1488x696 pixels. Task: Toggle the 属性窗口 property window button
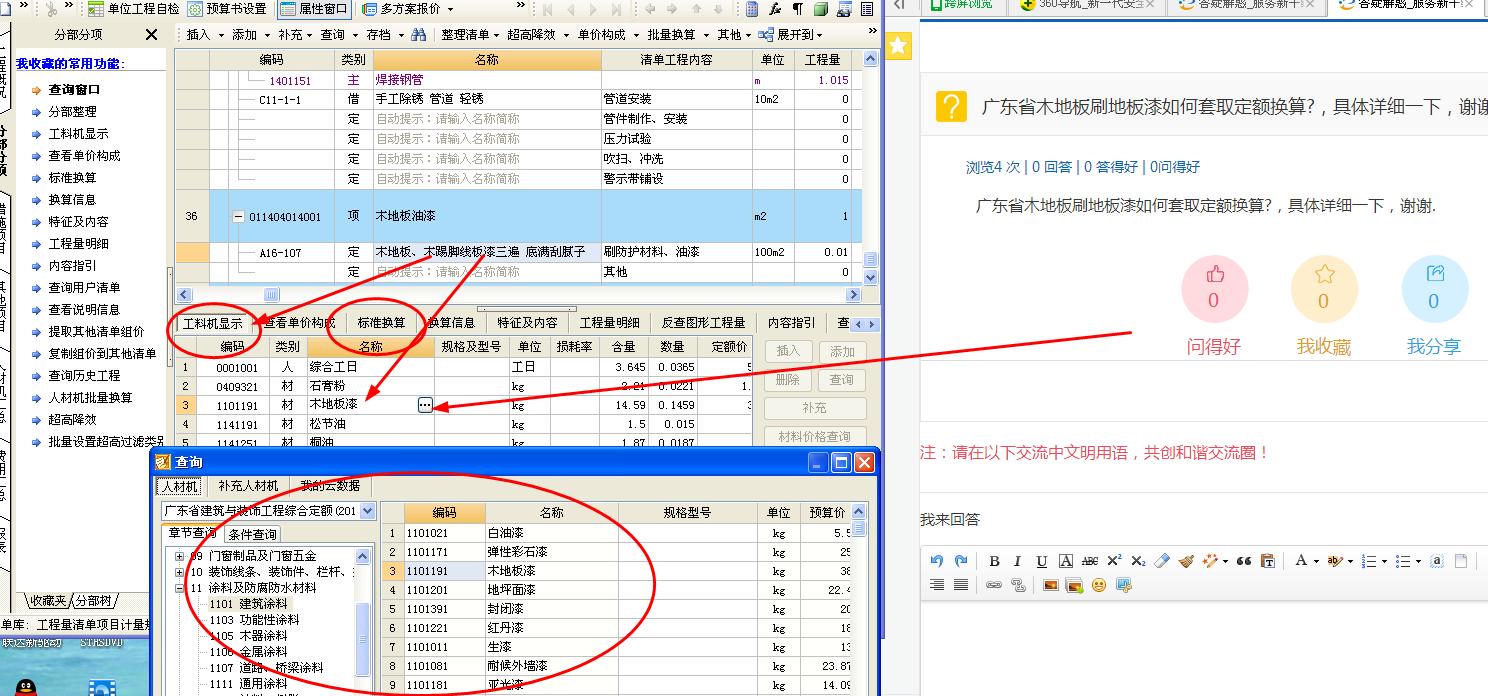[x=314, y=9]
